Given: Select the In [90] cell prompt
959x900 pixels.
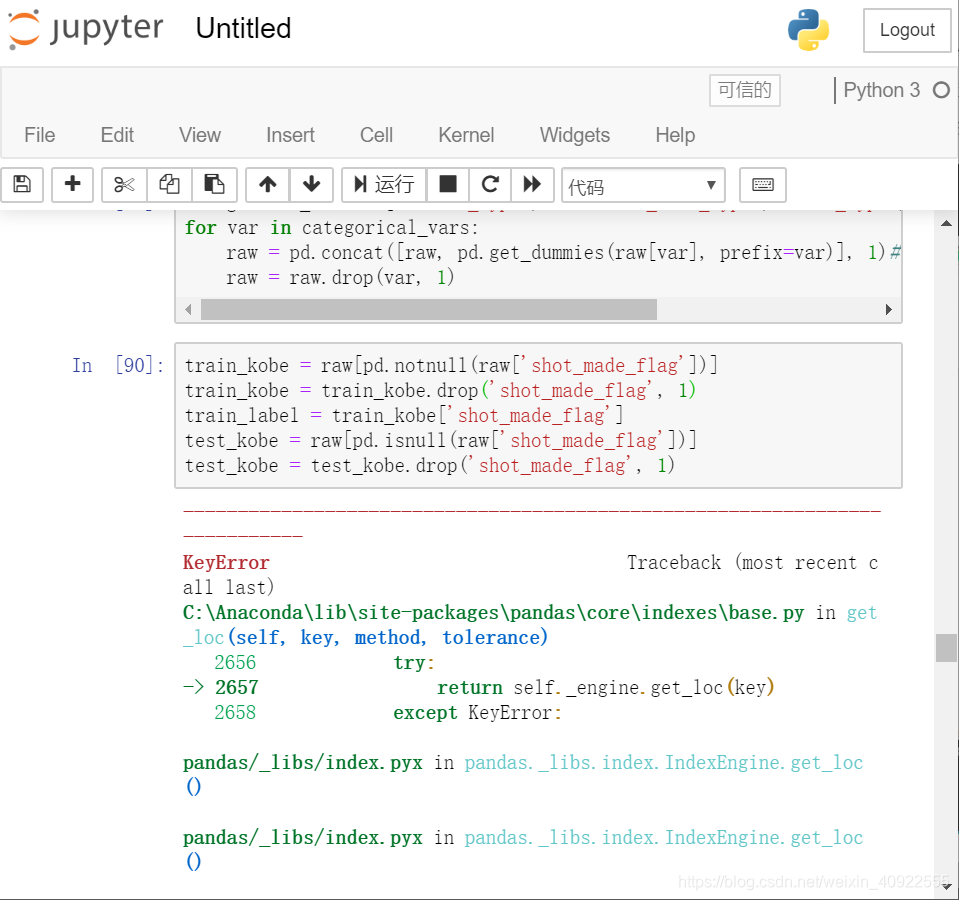Looking at the screenshot, I should [x=118, y=366].
